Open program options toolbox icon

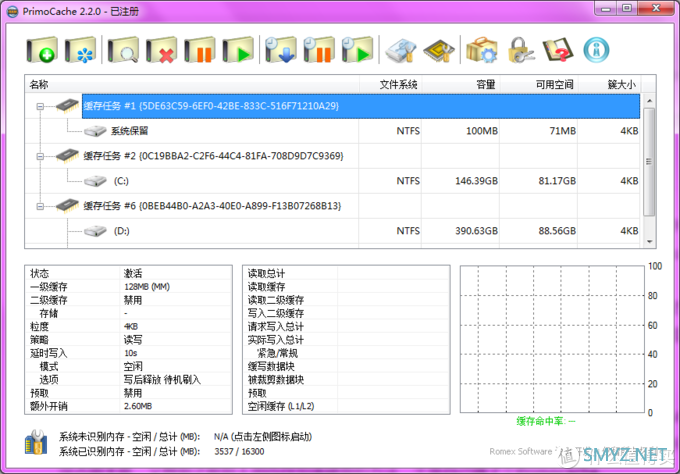(482, 50)
